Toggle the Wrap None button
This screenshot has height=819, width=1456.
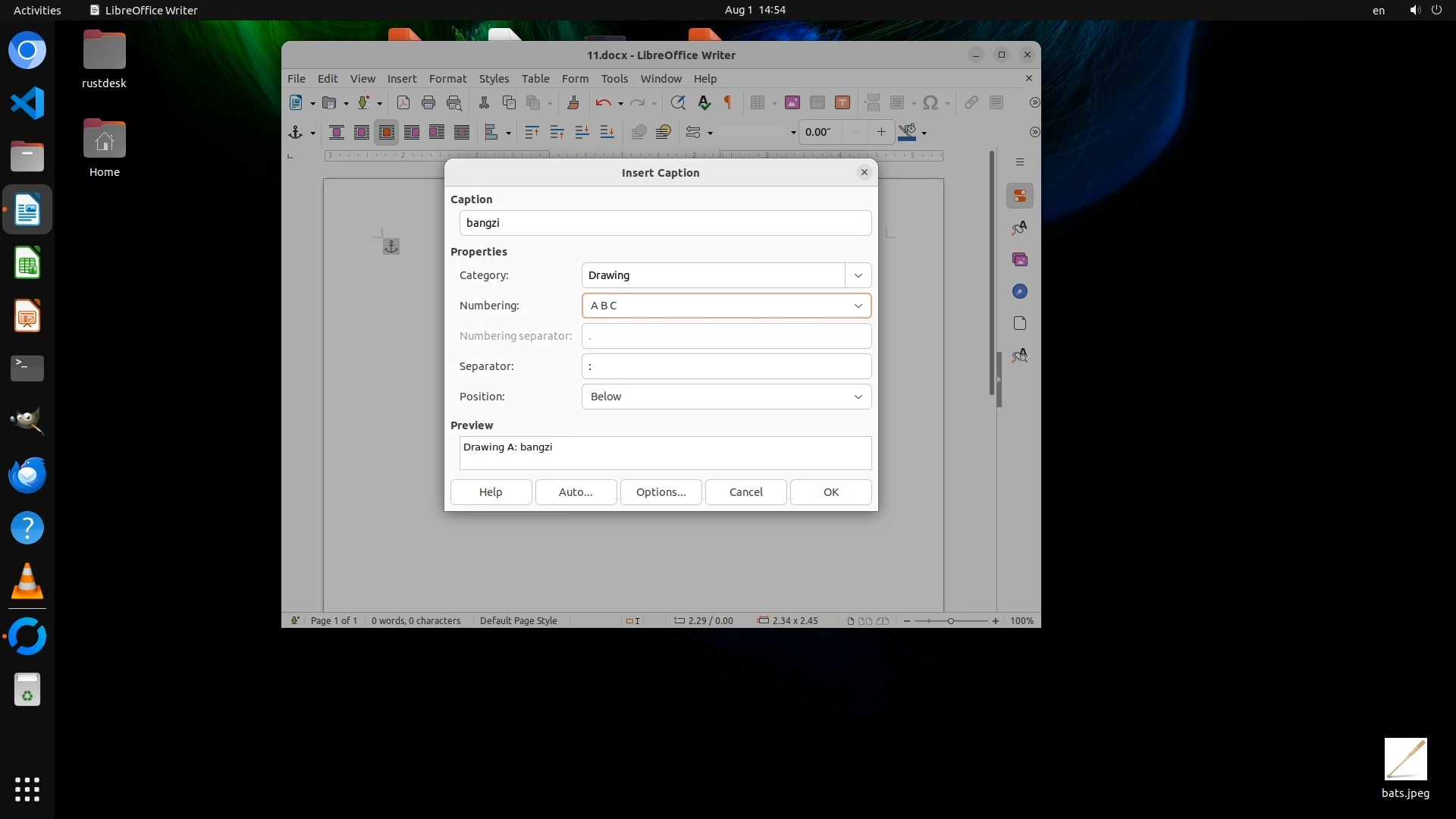coord(337,133)
